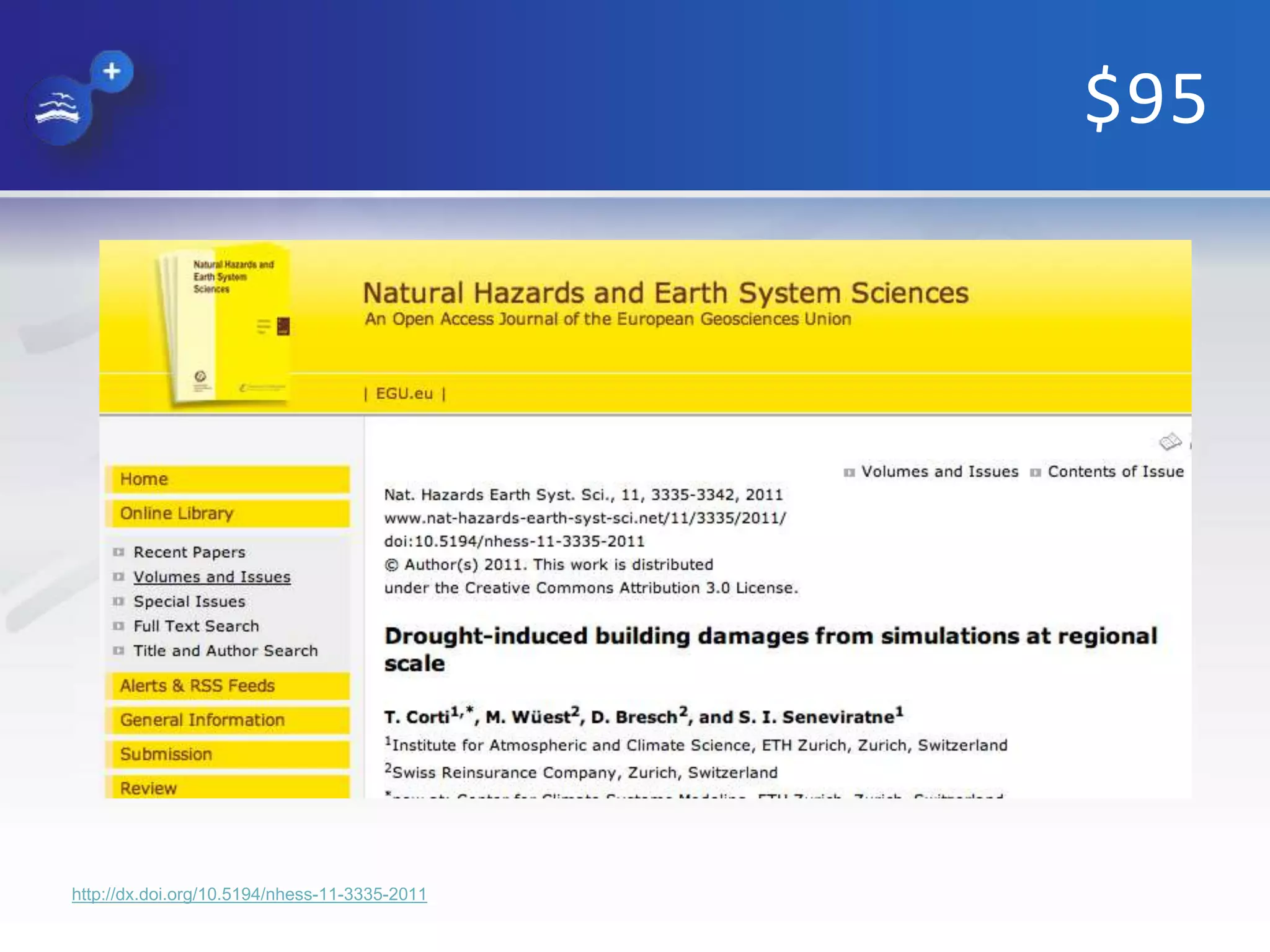Screen dimensions: 1270x952
Task: Click Contents of Issue link
Action: pyautogui.click(x=1116, y=472)
